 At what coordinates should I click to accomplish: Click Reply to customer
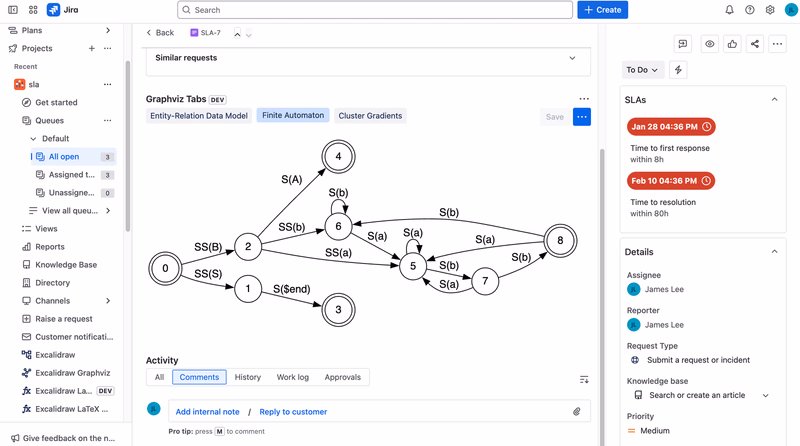point(293,412)
